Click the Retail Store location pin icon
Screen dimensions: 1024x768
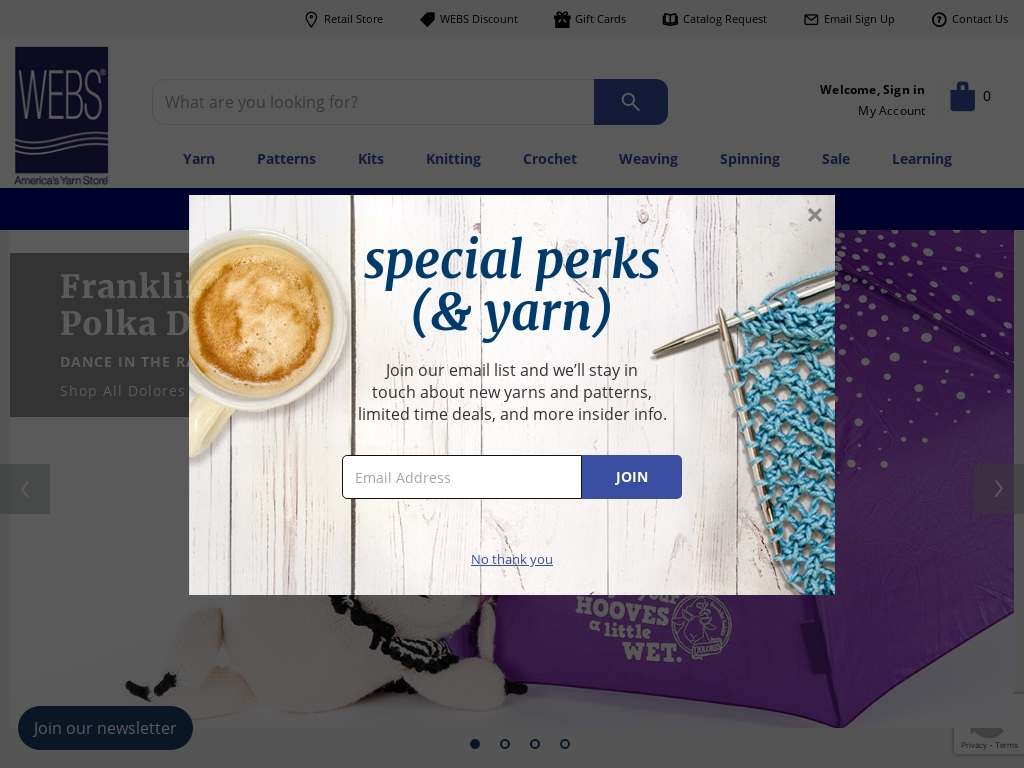pos(311,20)
